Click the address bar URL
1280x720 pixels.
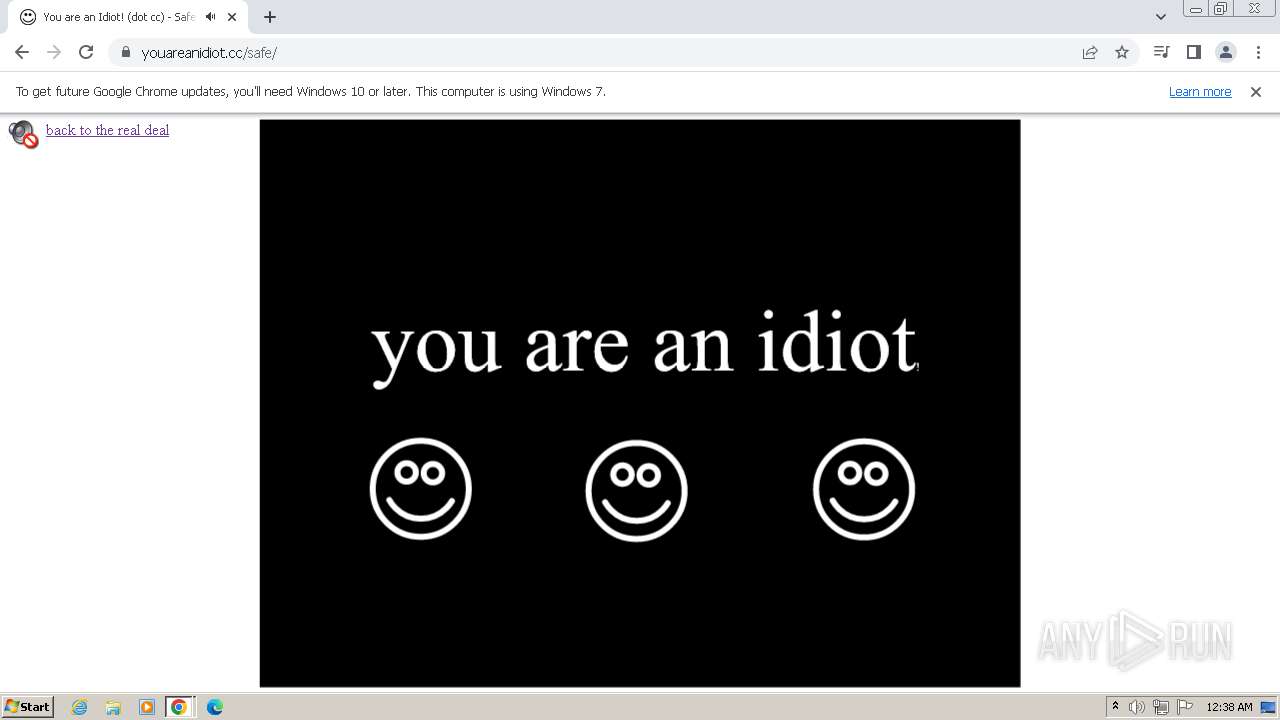(209, 53)
